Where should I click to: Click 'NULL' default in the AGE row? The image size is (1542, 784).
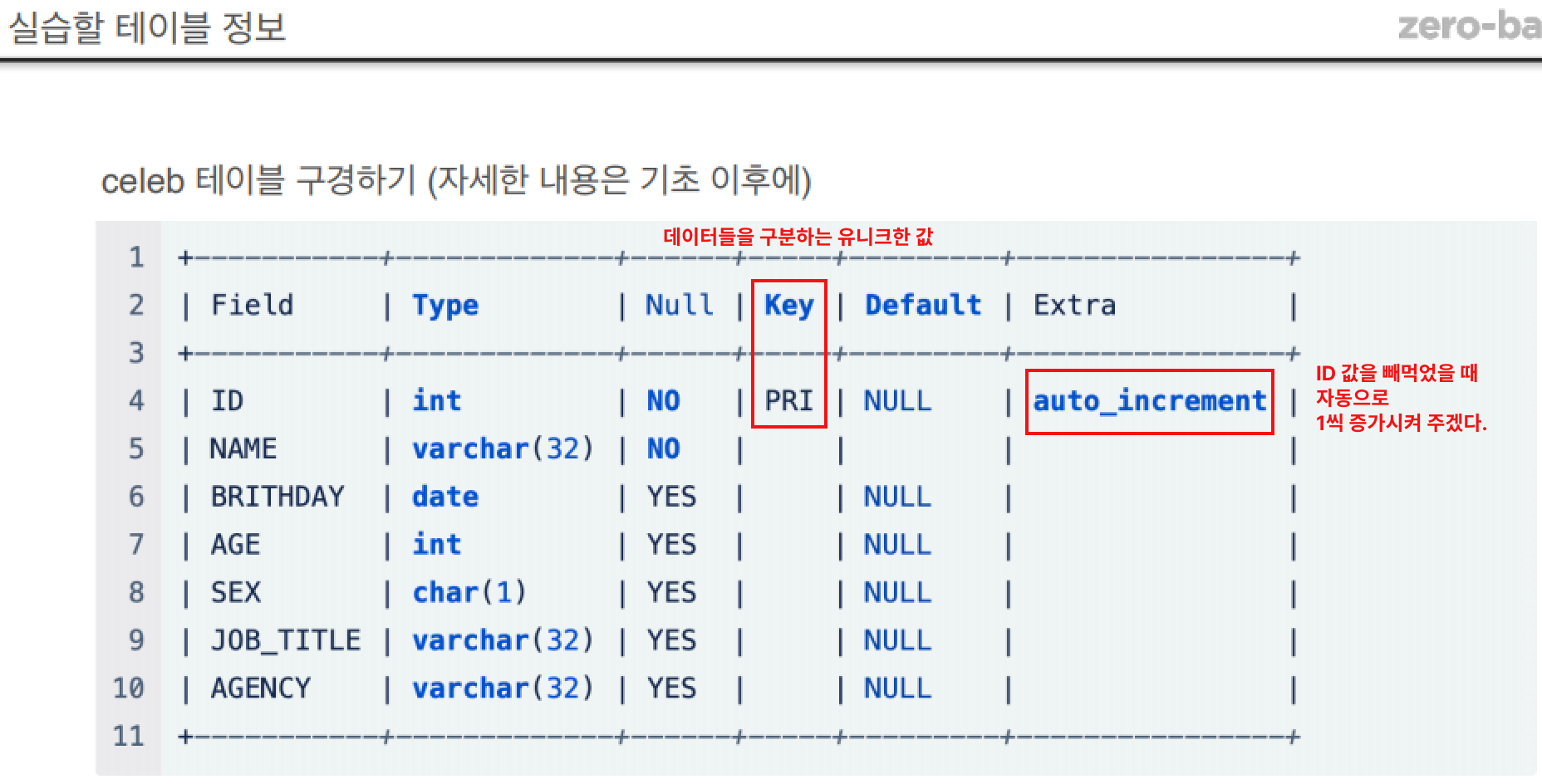tap(898, 545)
